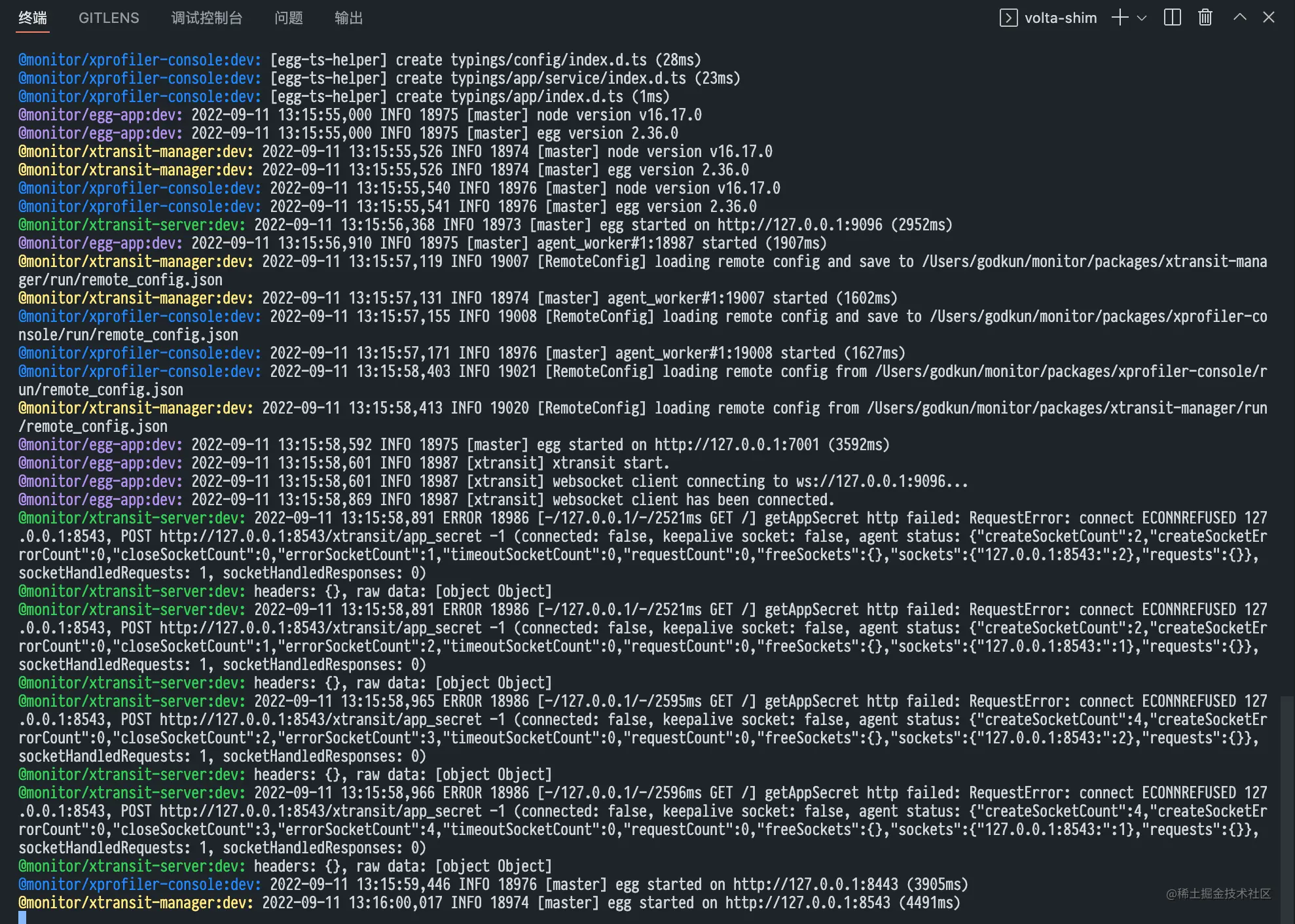The width and height of the screenshot is (1295, 924).
Task: Open link http://127.0.0.1:7001 in egg started line
Action: coord(737,445)
